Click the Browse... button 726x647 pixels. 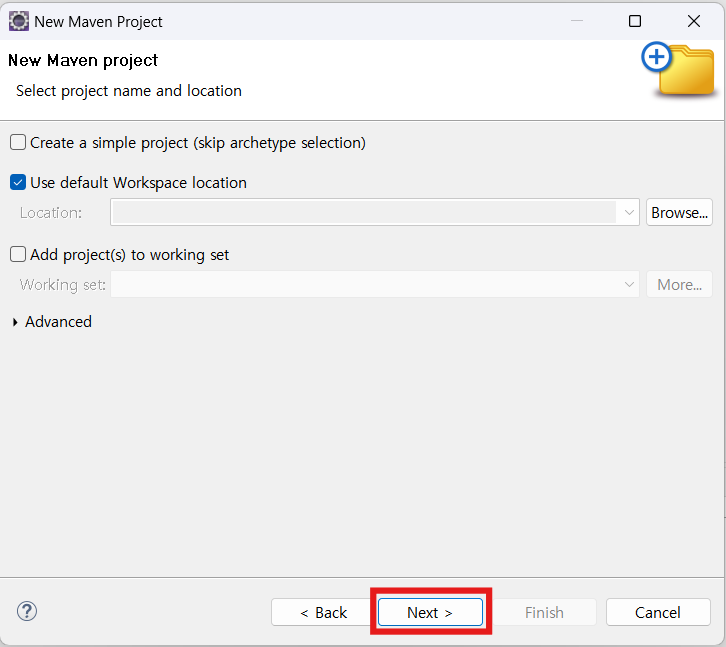[679, 213]
